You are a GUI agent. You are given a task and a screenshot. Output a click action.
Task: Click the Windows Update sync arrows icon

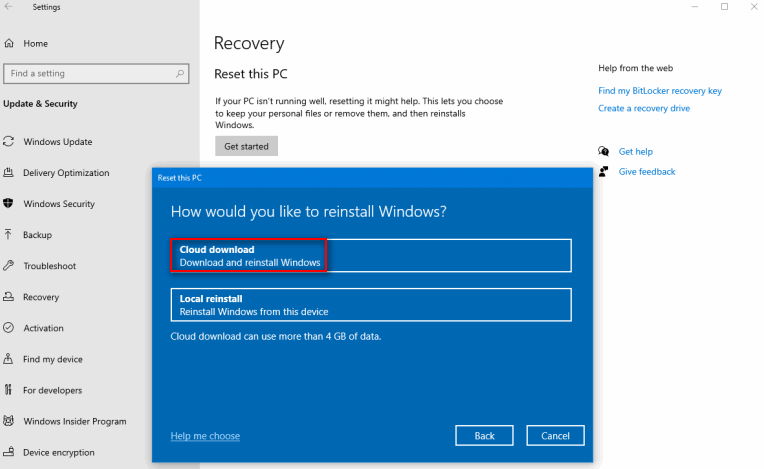8,142
